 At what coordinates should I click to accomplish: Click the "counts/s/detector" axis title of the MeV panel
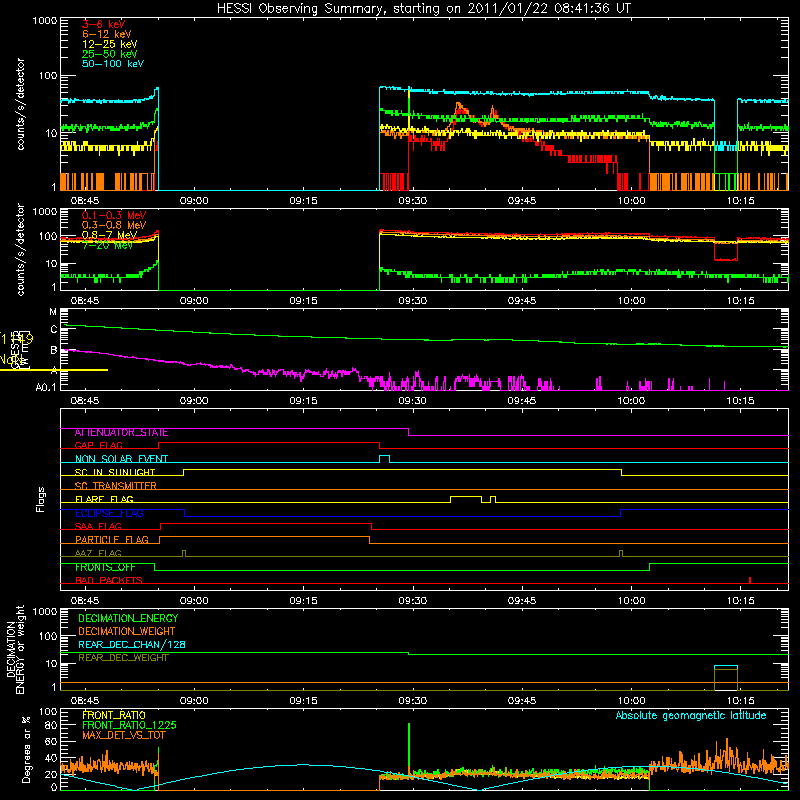pos(20,249)
